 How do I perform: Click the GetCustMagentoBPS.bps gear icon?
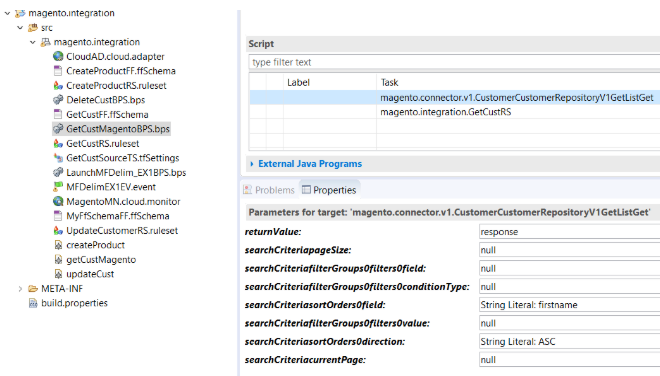[x=58, y=129]
